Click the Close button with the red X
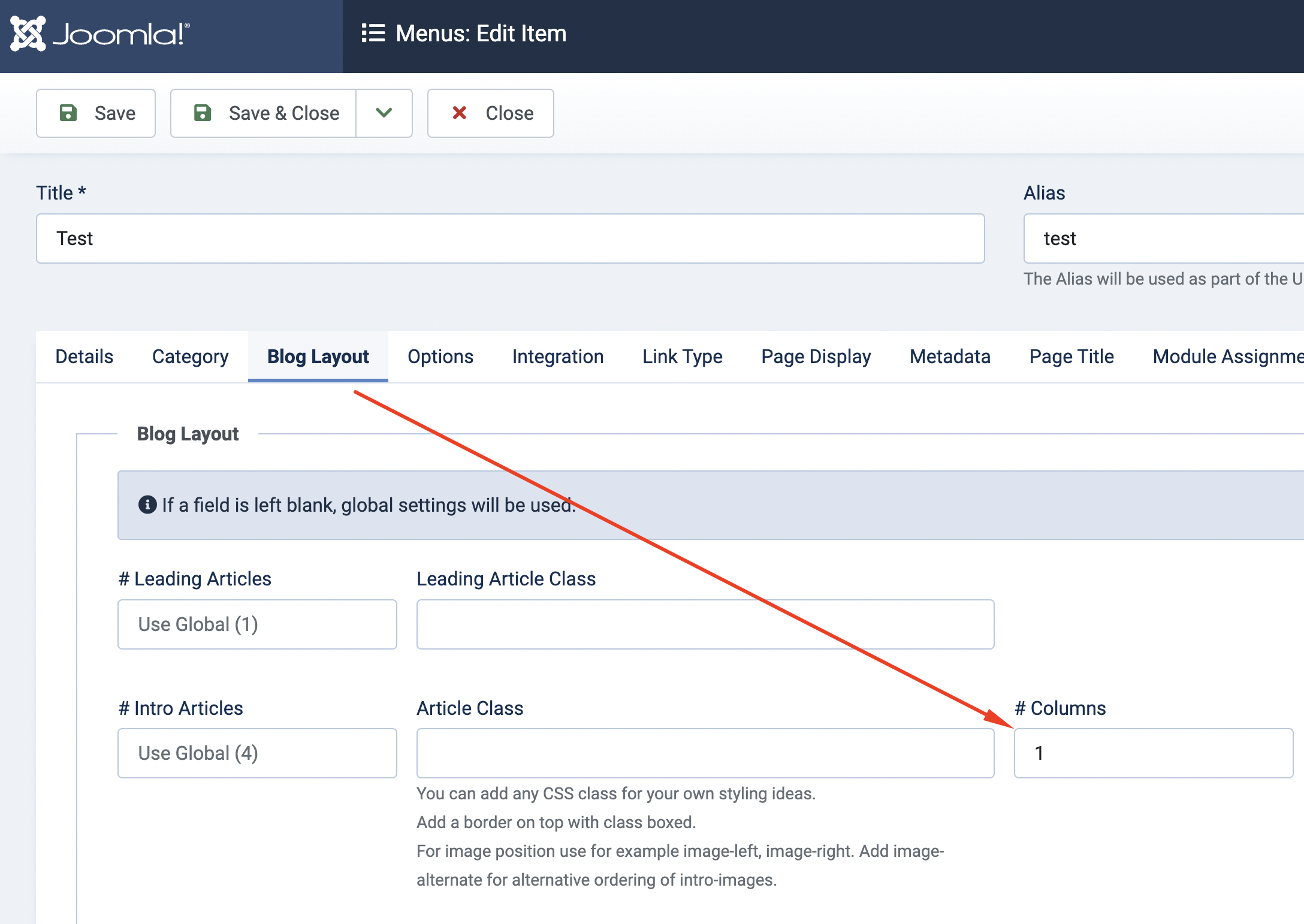Image resolution: width=1304 pixels, height=924 pixels. pos(490,113)
